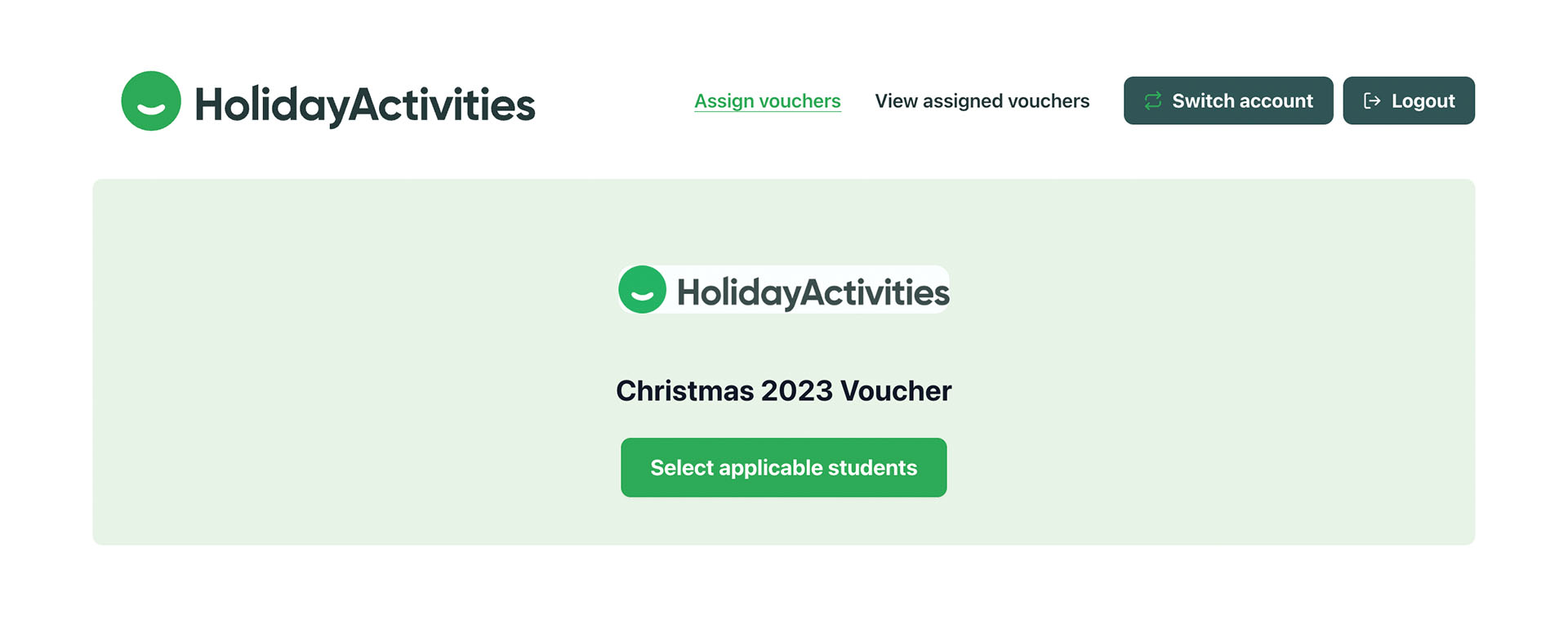Select the Christmas 2023 Voucher heading

[x=783, y=390]
